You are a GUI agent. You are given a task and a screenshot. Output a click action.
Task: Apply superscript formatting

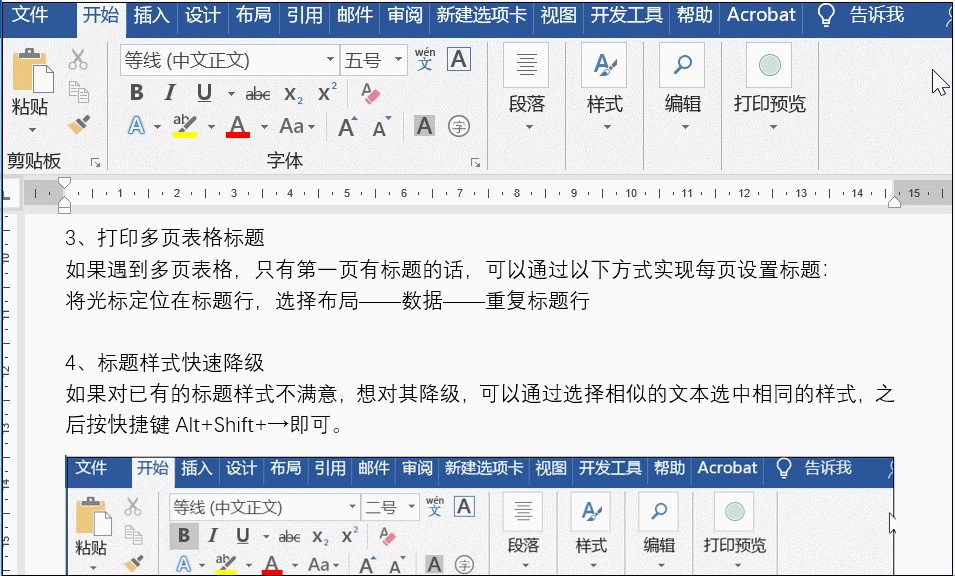[x=325, y=92]
